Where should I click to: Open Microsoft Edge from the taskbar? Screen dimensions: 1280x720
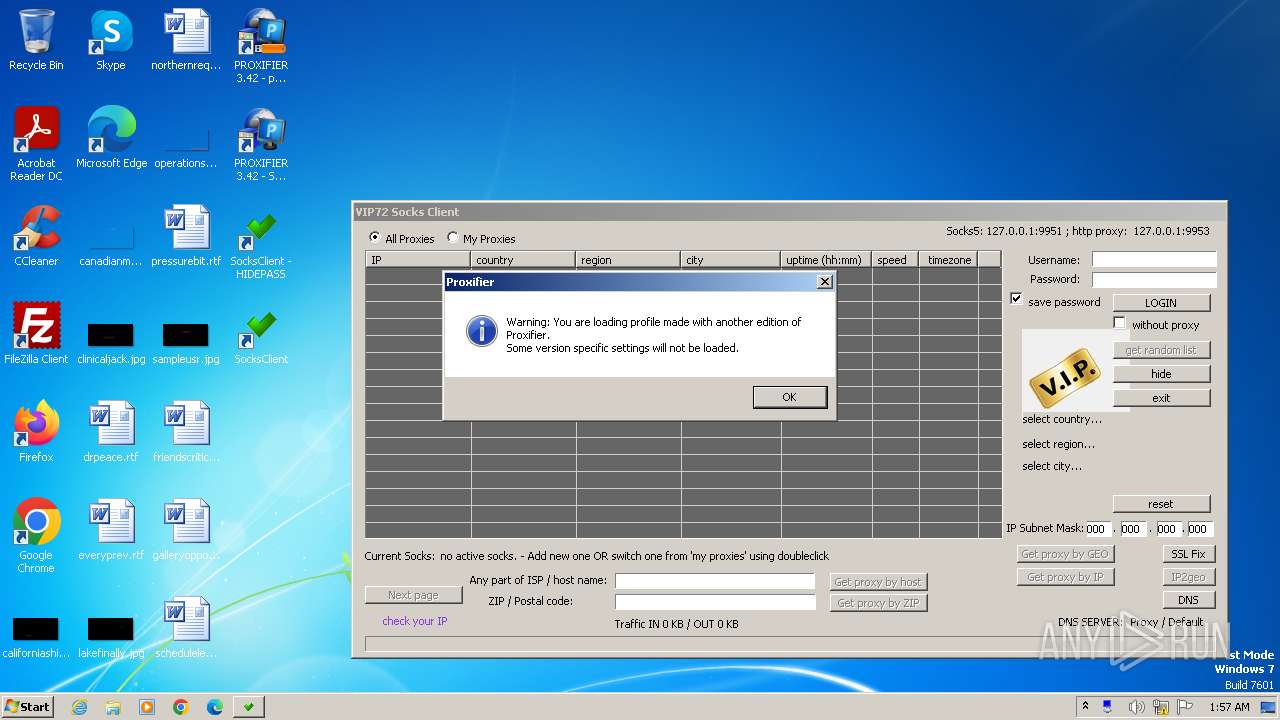coord(215,707)
